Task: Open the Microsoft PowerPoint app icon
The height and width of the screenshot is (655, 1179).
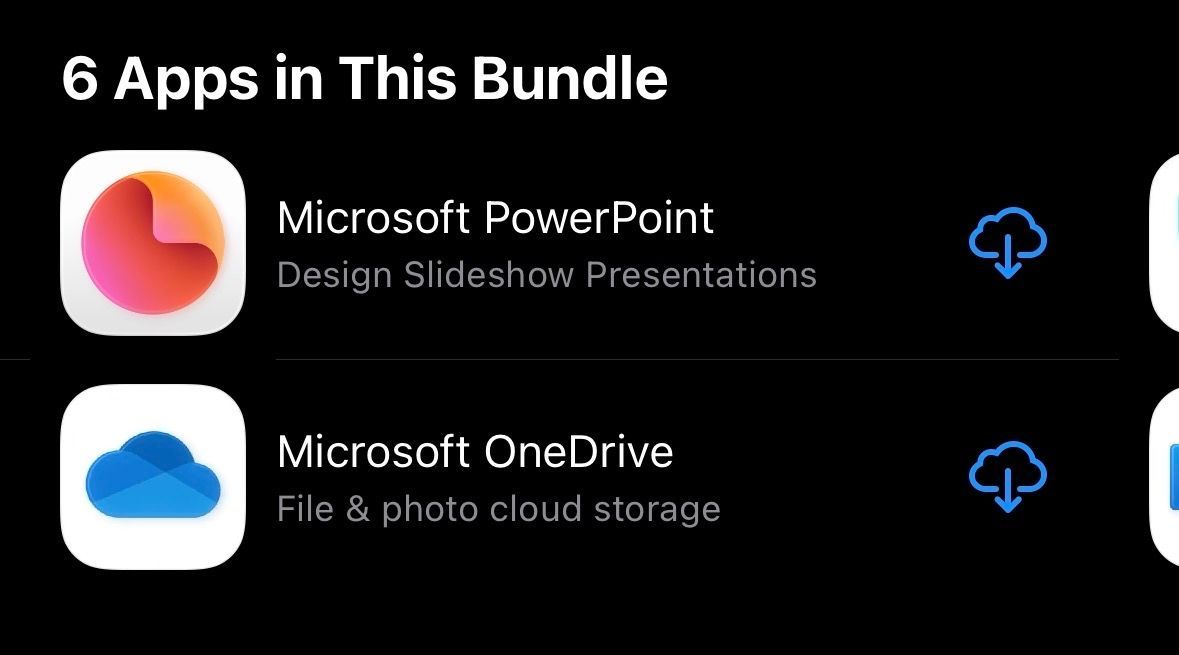Action: 153,243
